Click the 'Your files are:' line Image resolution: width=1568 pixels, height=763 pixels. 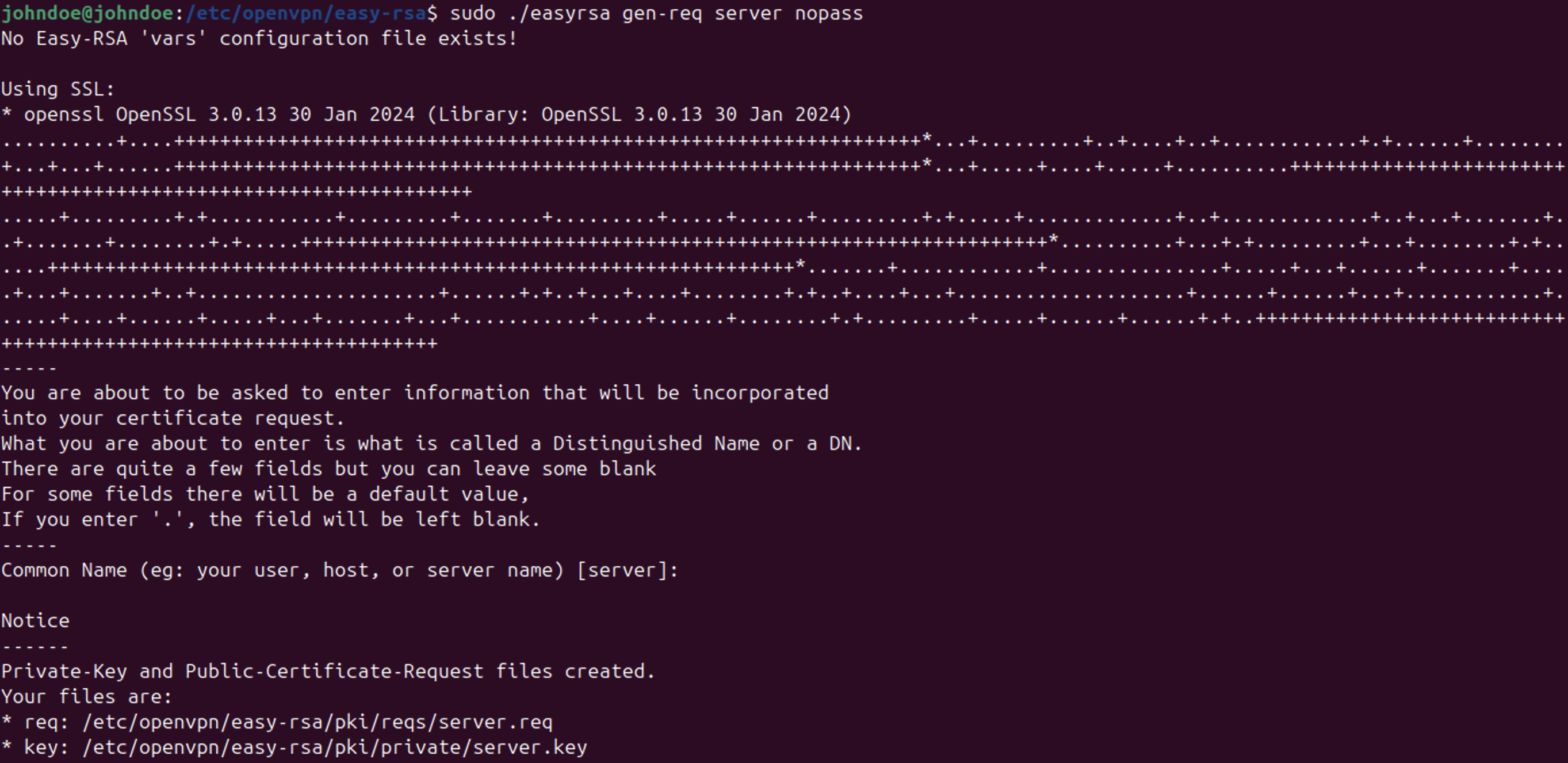(x=86, y=697)
